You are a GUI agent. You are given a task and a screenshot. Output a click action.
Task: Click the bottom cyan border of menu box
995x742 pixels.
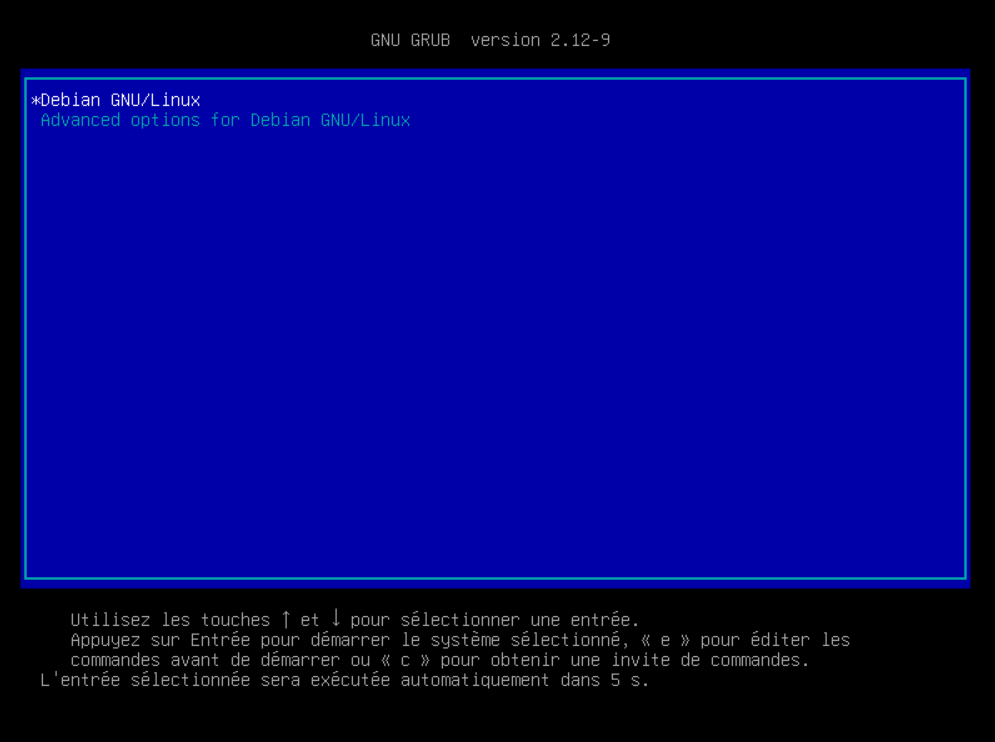coord(495,578)
